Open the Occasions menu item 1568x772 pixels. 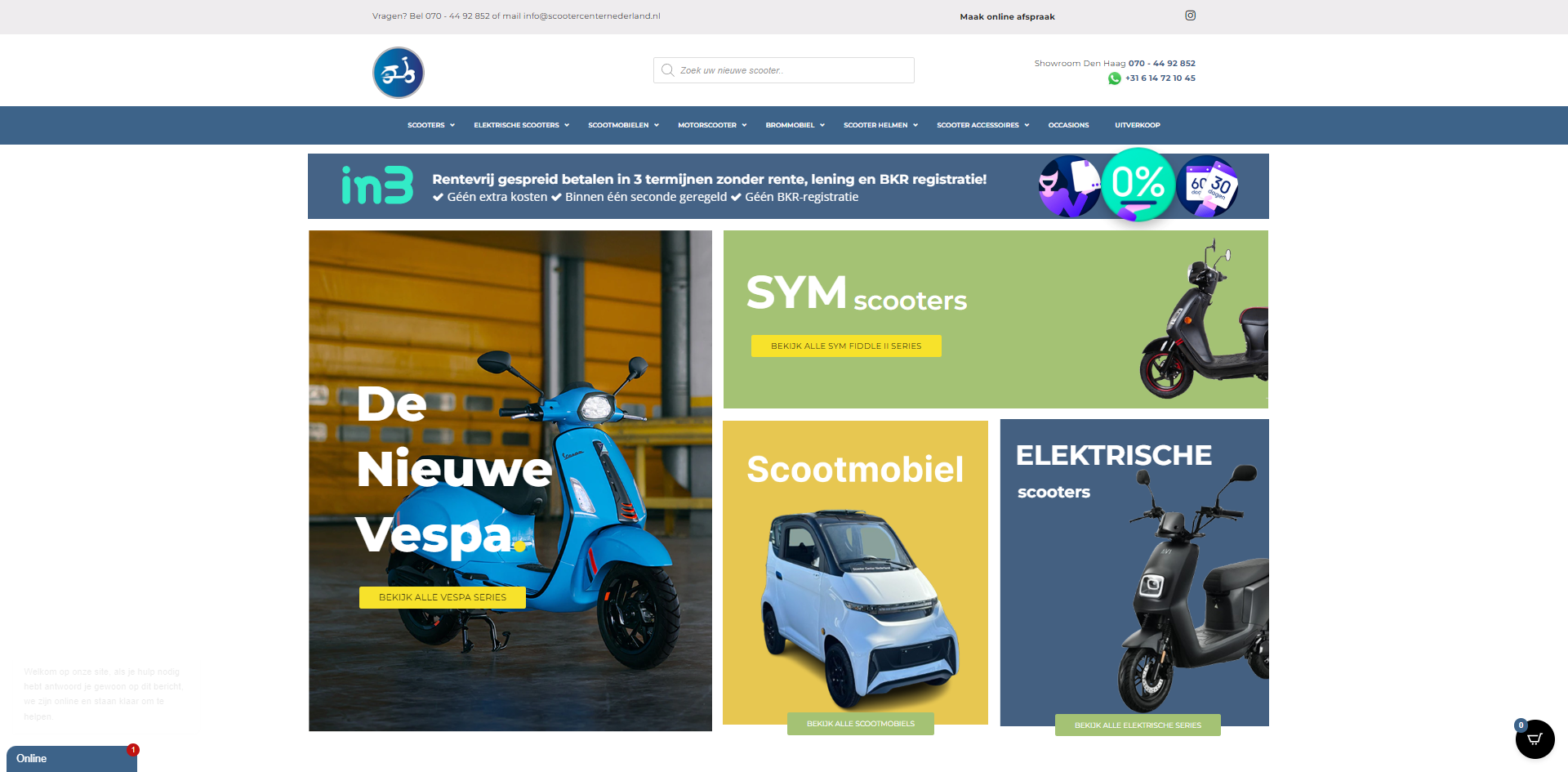pos(1068,125)
